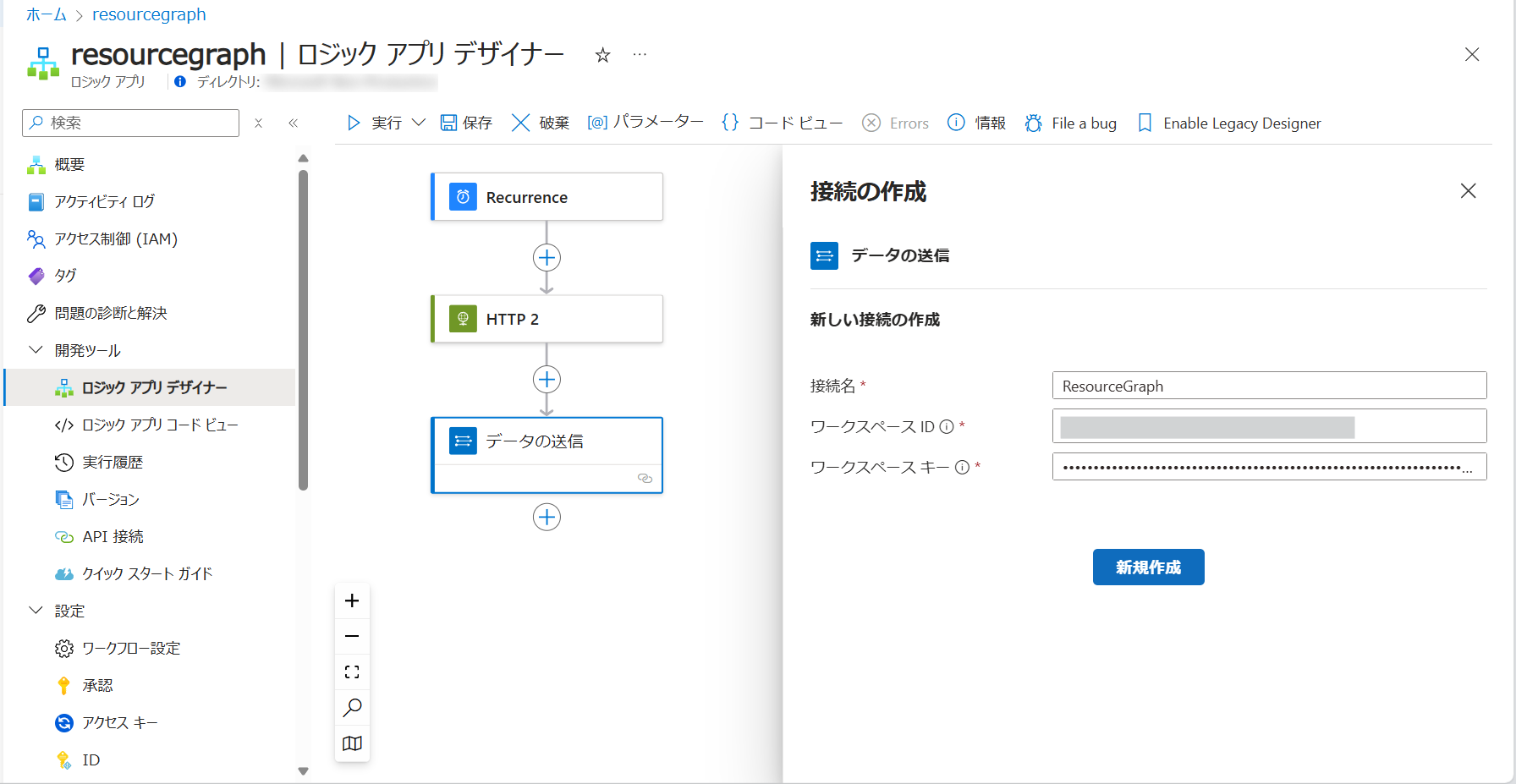The height and width of the screenshot is (784, 1516).
Task: Click the HTTP 2 node icon
Action: (x=463, y=319)
